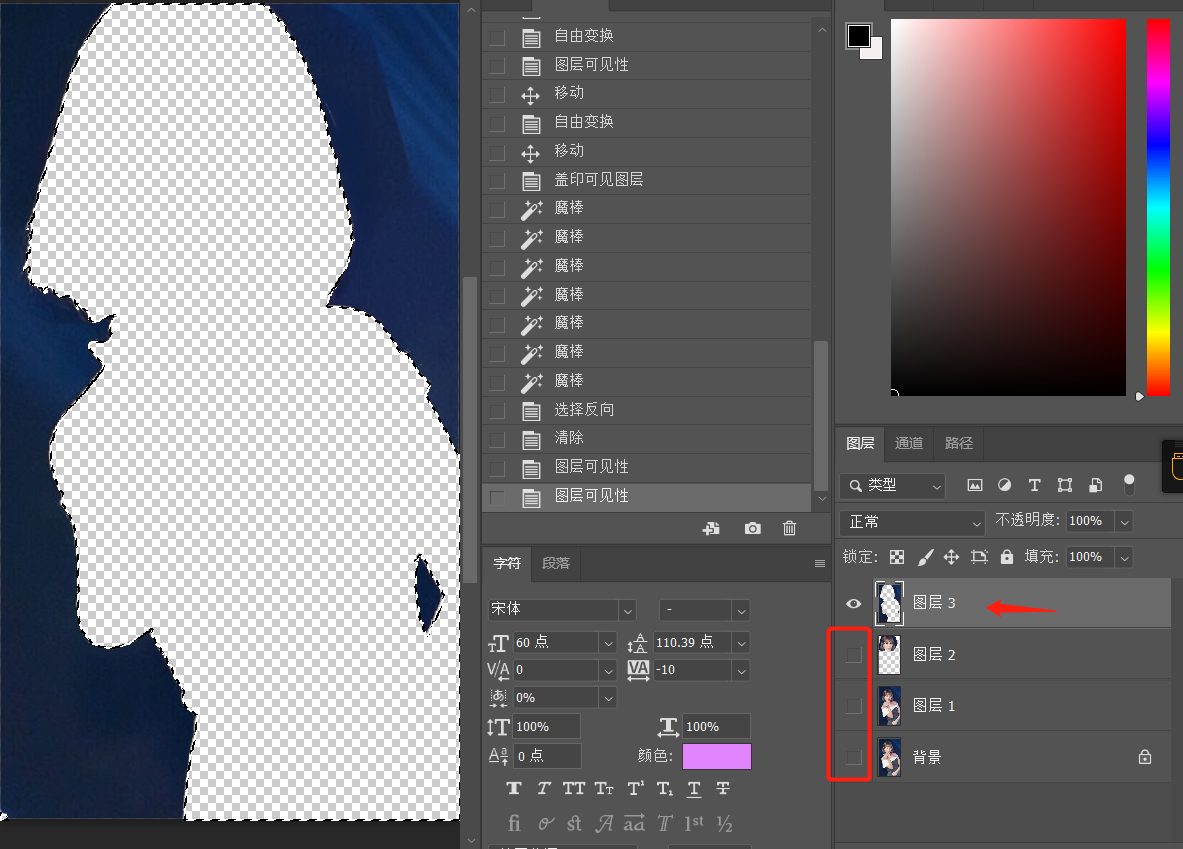
Task: Delete current history state trash icon
Action: point(789,528)
